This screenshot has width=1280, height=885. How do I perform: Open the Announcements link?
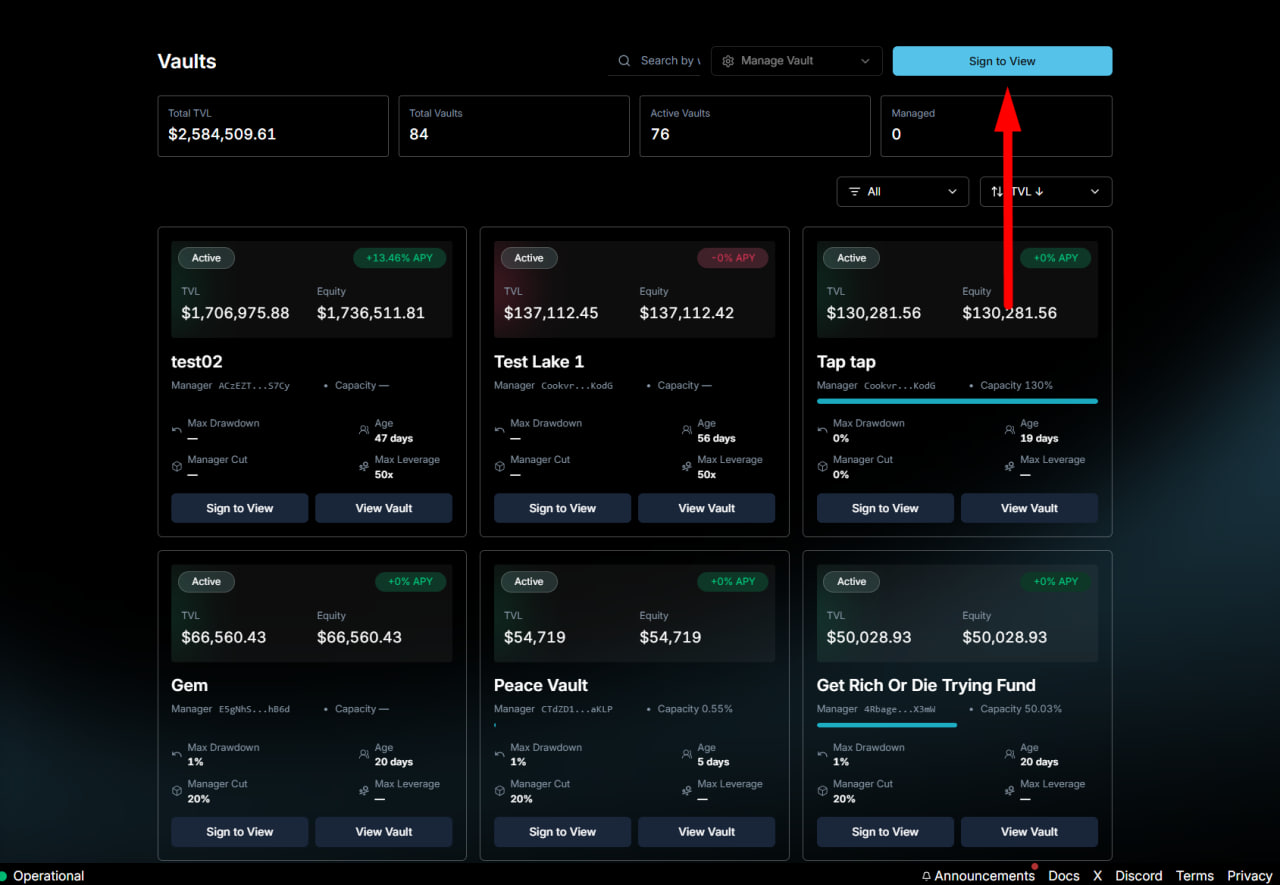(978, 876)
